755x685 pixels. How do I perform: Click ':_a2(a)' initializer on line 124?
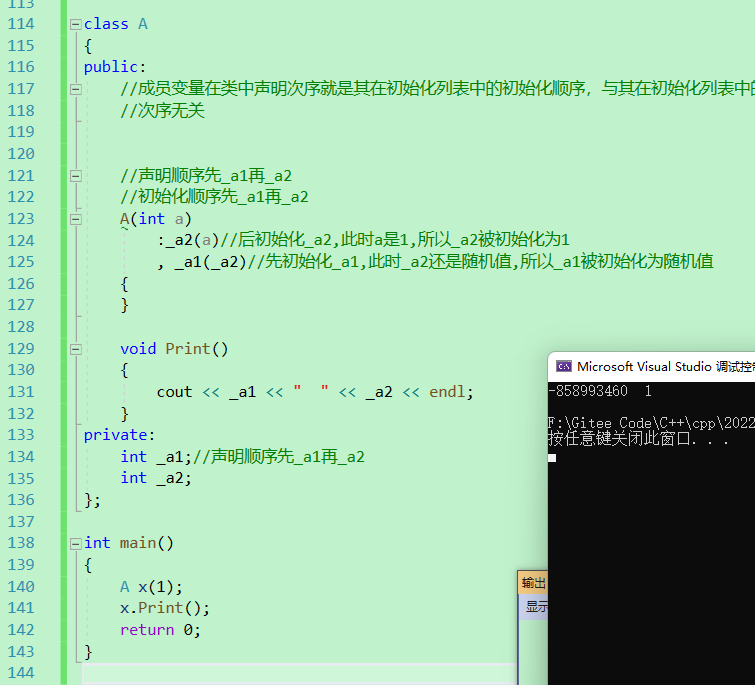coord(188,240)
